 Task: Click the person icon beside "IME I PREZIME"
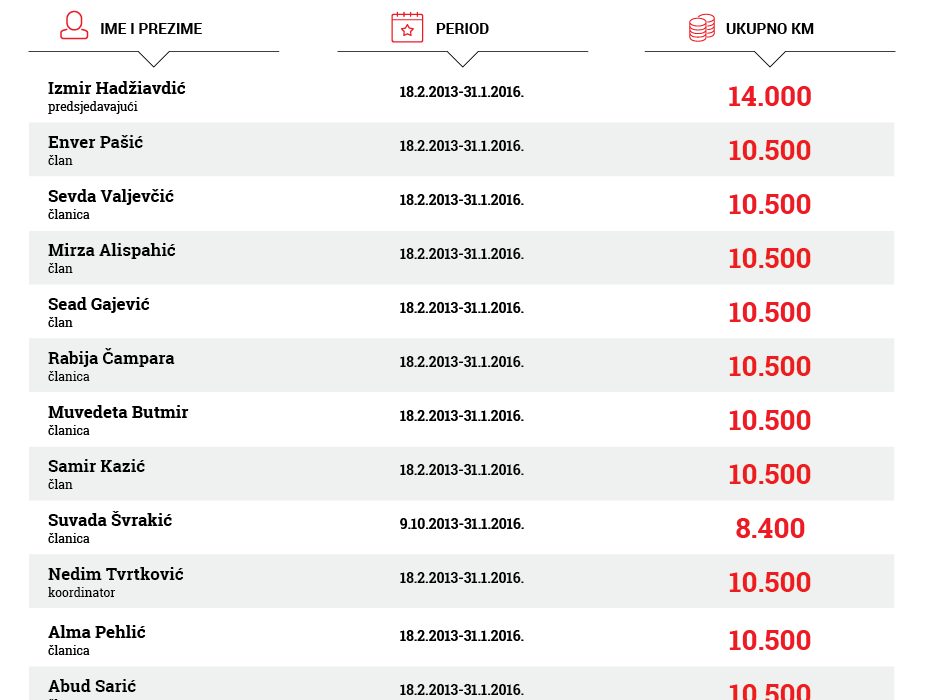(74, 27)
